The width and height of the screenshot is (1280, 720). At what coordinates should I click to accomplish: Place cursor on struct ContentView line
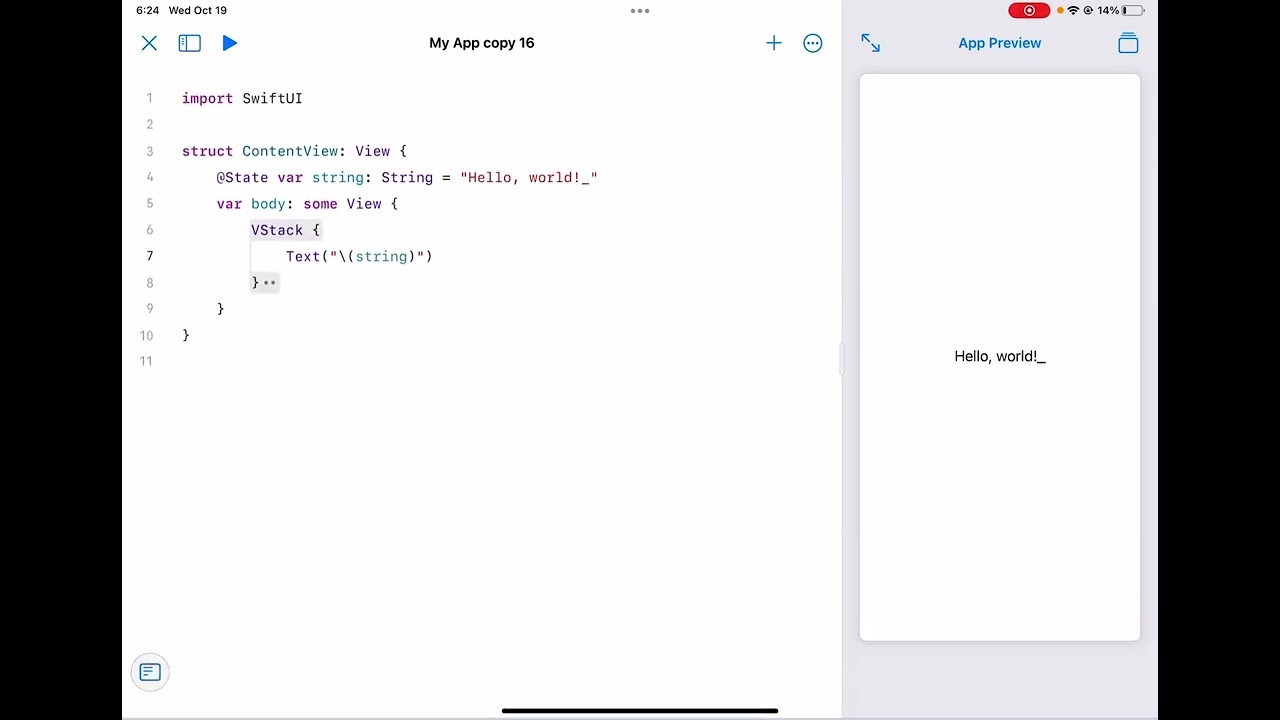(295, 151)
